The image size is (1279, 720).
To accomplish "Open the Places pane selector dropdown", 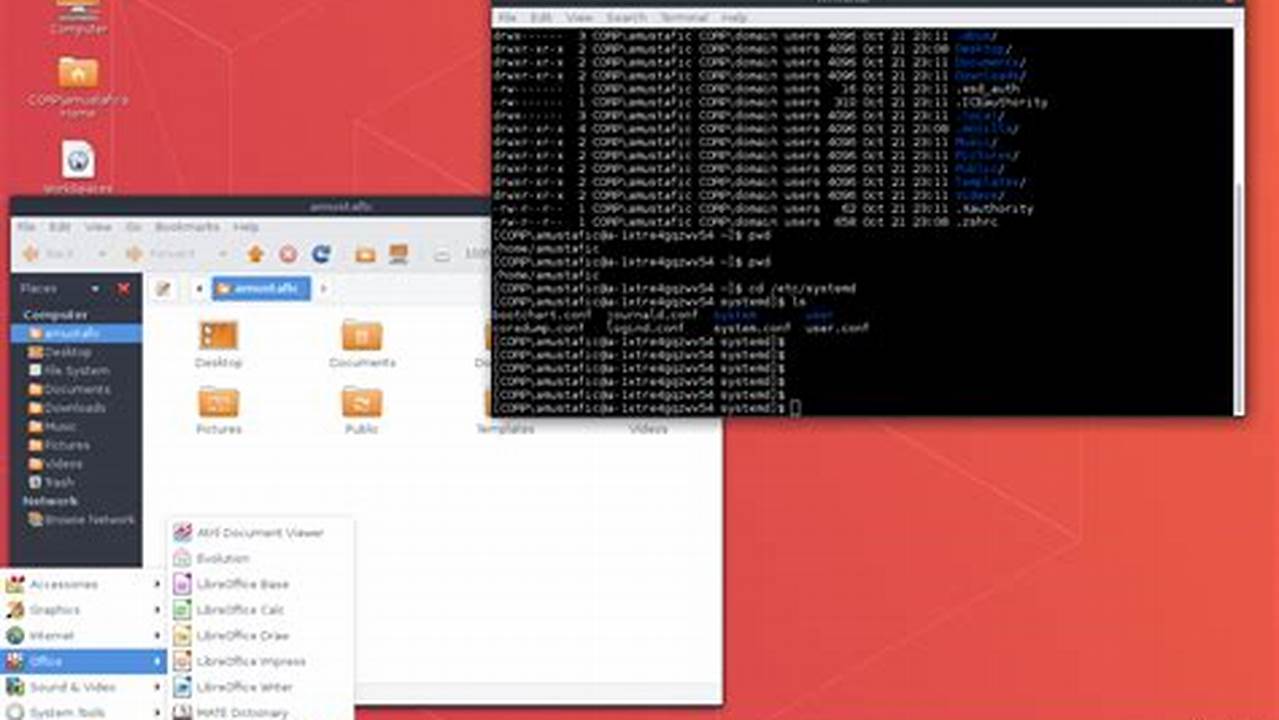I will point(94,288).
